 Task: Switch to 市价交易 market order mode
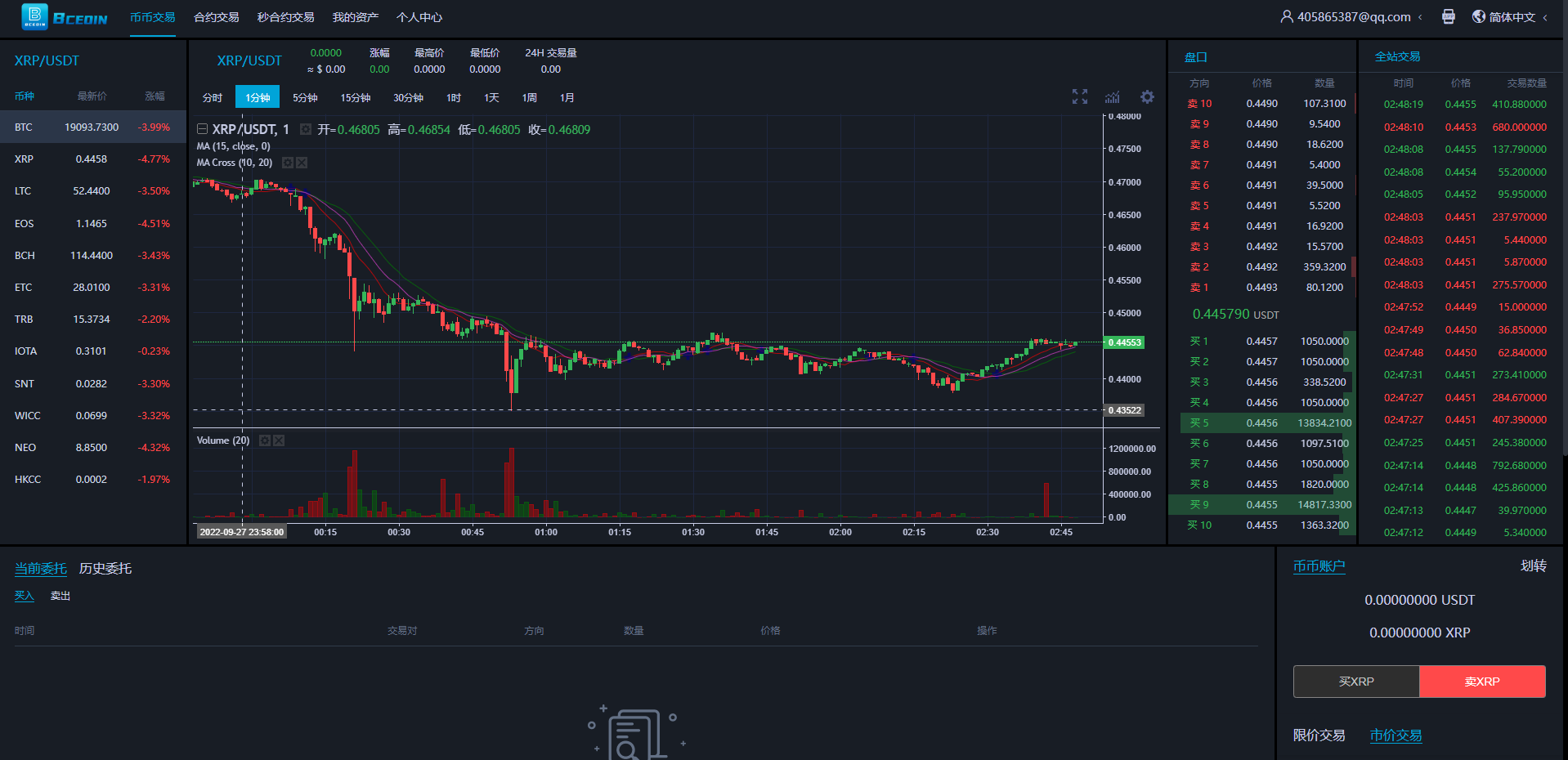(1396, 735)
